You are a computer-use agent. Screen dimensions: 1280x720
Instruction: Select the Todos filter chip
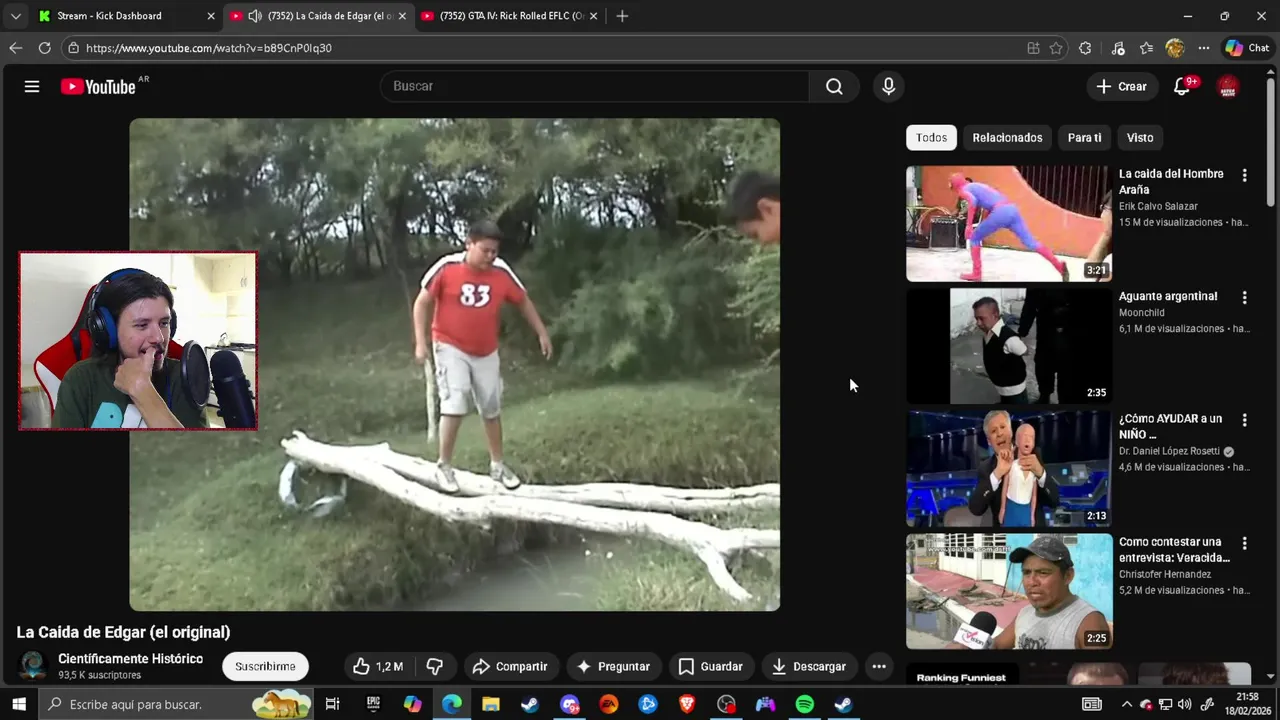[x=931, y=138]
